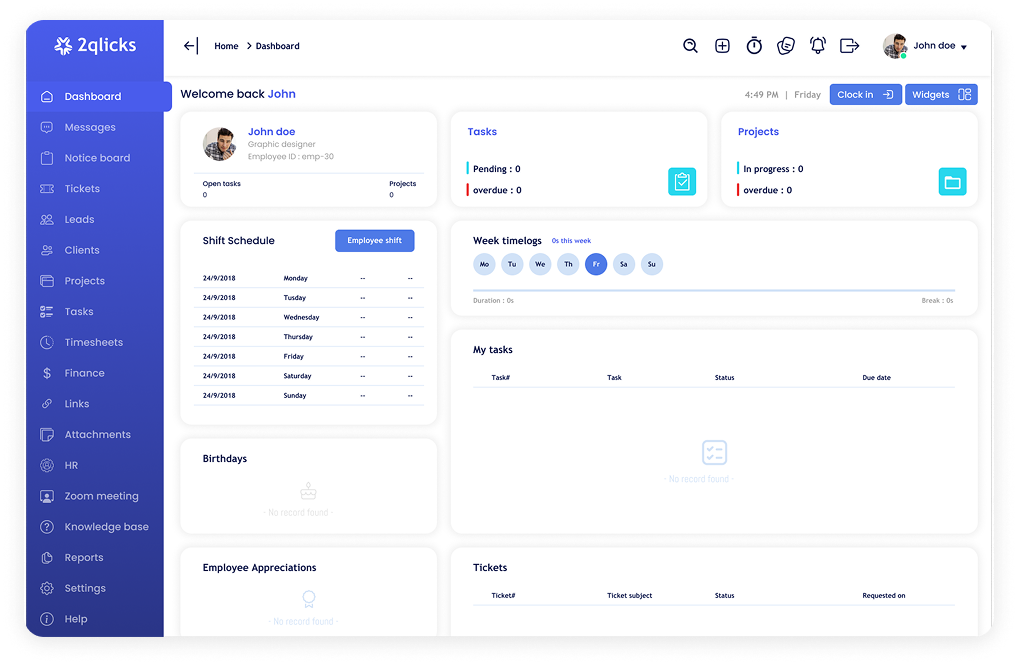Click the Pending : 0 tasks count

[x=497, y=169]
